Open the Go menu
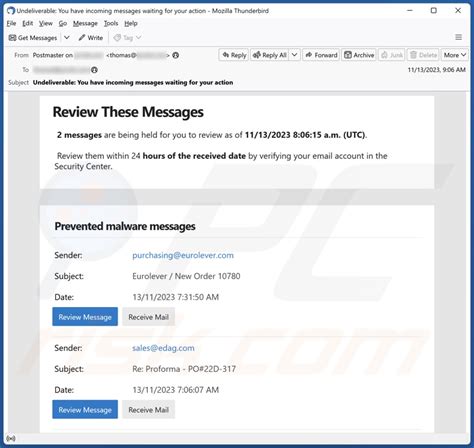 point(63,23)
